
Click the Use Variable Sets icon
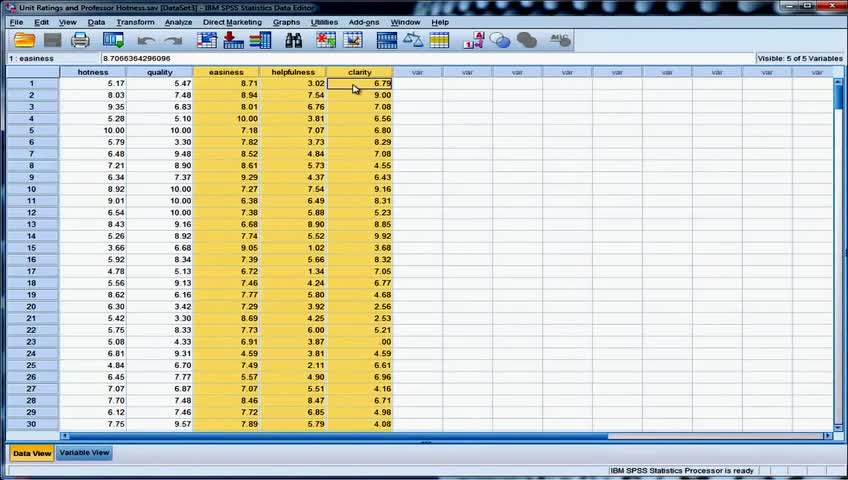[500, 40]
